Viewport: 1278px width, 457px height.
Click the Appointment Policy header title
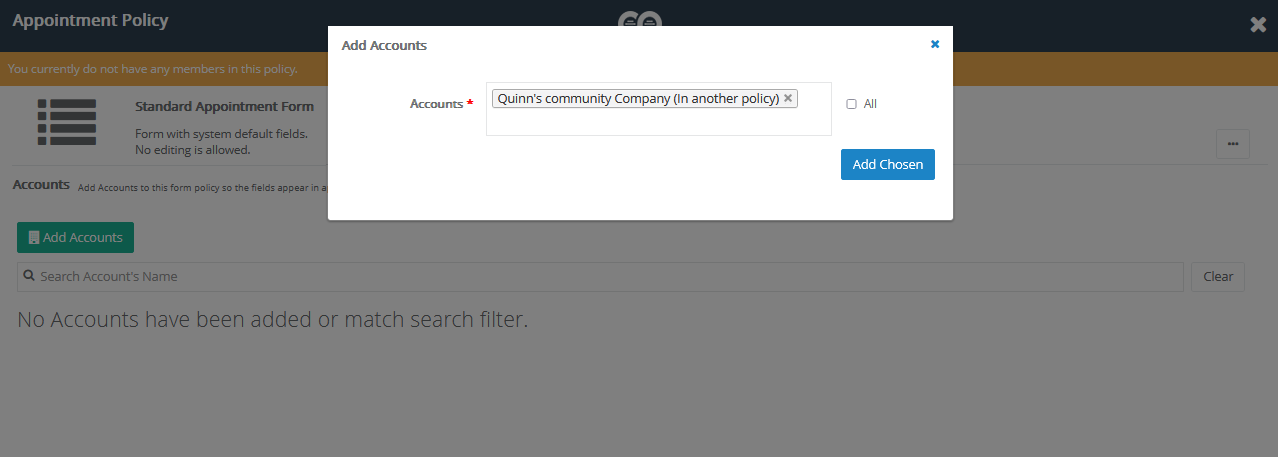point(90,20)
